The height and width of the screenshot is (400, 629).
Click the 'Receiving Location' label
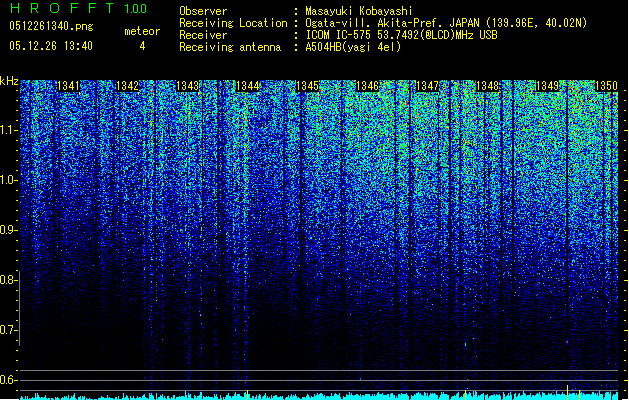(233, 23)
